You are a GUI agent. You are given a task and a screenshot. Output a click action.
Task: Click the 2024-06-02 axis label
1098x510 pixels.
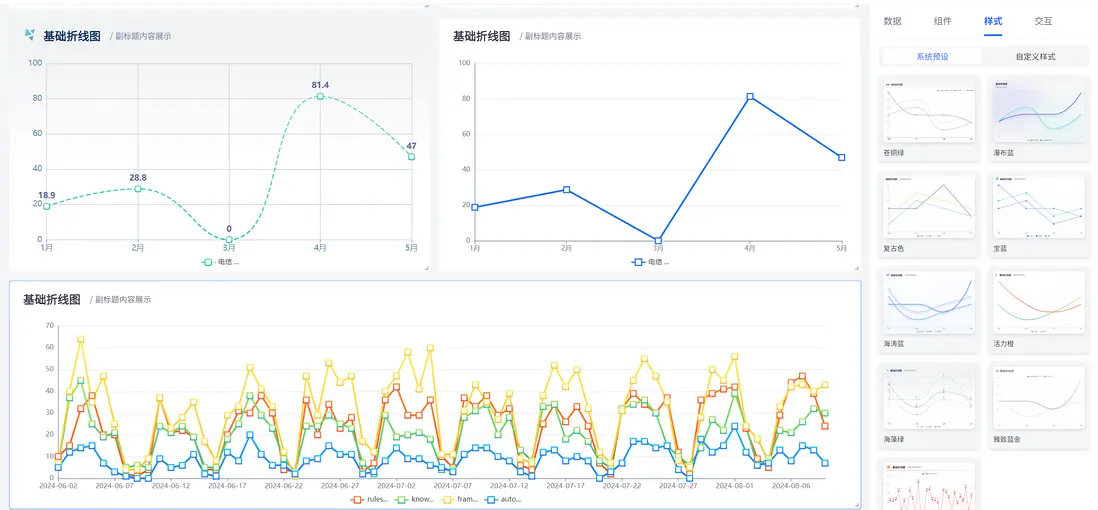coord(58,485)
